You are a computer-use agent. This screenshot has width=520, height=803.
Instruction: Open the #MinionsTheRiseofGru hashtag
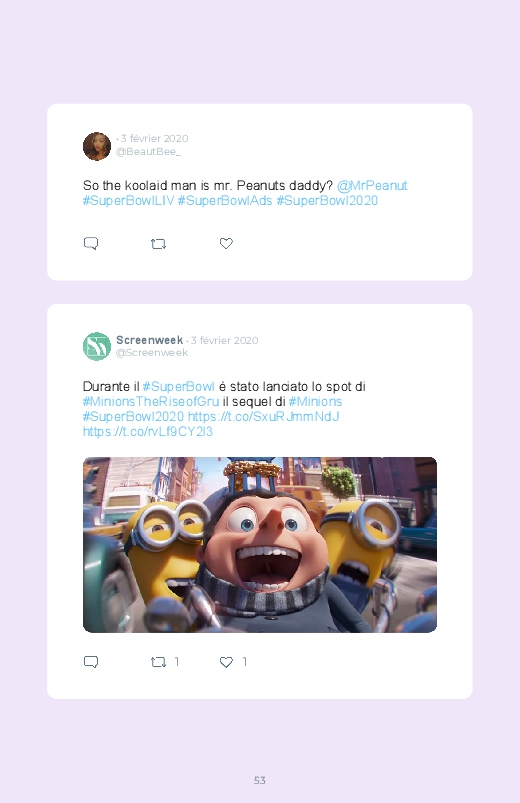(151, 402)
